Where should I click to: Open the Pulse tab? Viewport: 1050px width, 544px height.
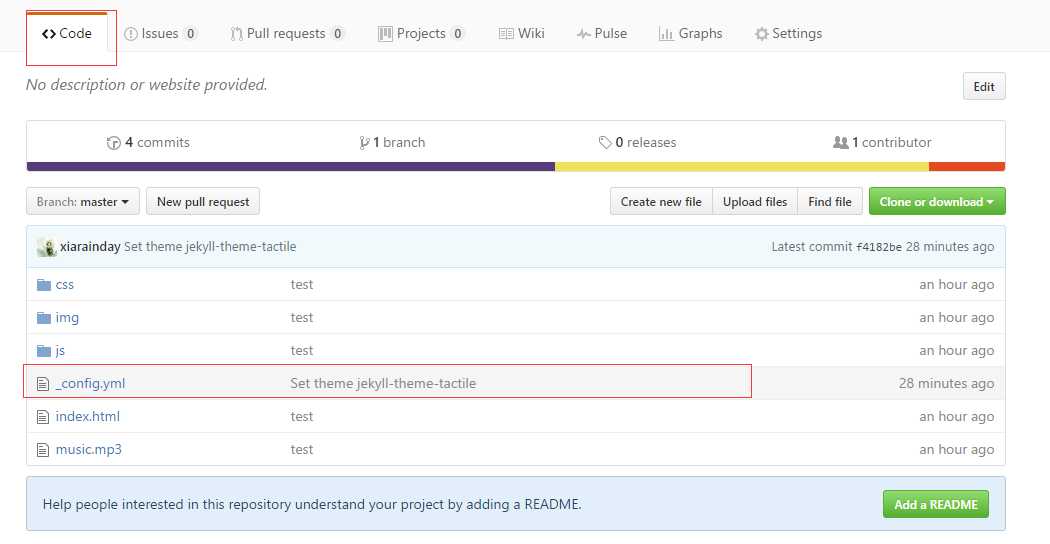(601, 33)
